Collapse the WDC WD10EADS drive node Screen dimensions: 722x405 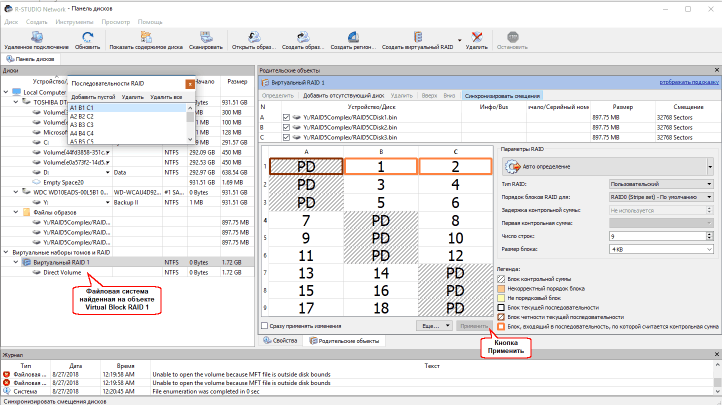(x=16, y=192)
